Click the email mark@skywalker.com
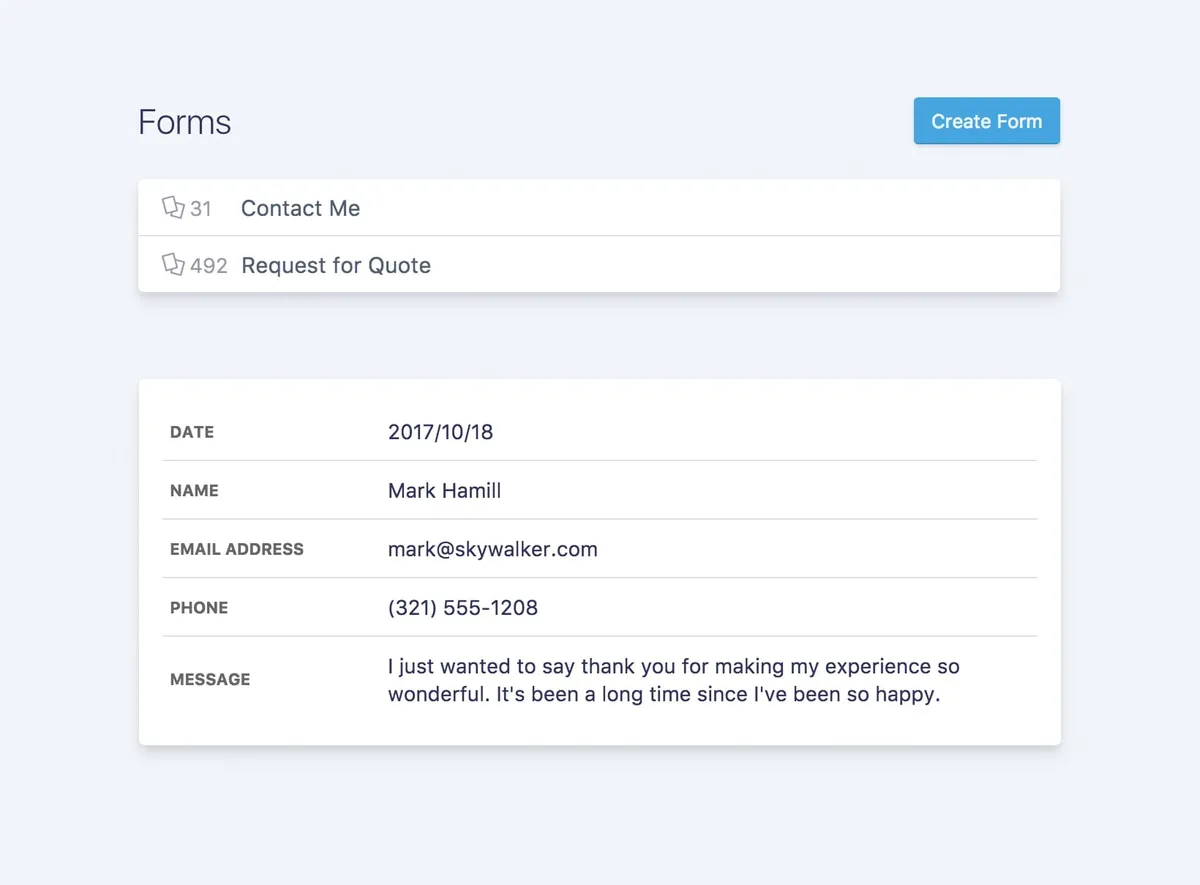 (492, 549)
